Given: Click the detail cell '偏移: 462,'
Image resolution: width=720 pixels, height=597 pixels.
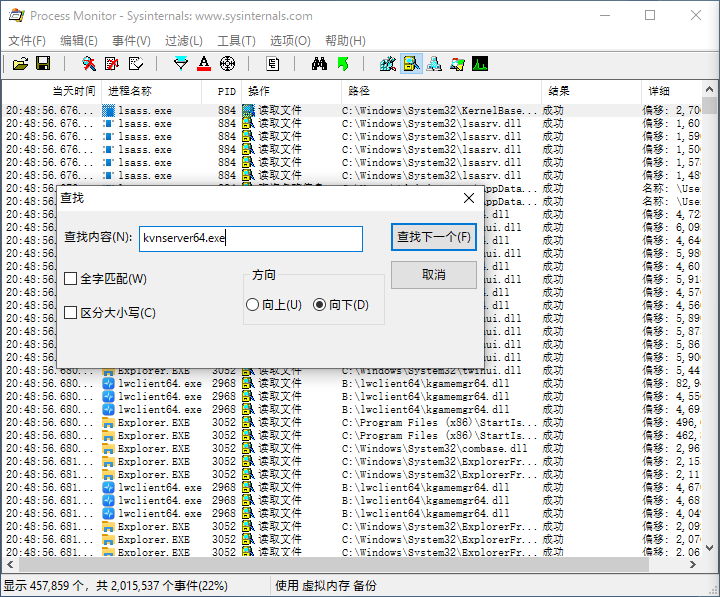Looking at the screenshot, I should click(671, 435).
